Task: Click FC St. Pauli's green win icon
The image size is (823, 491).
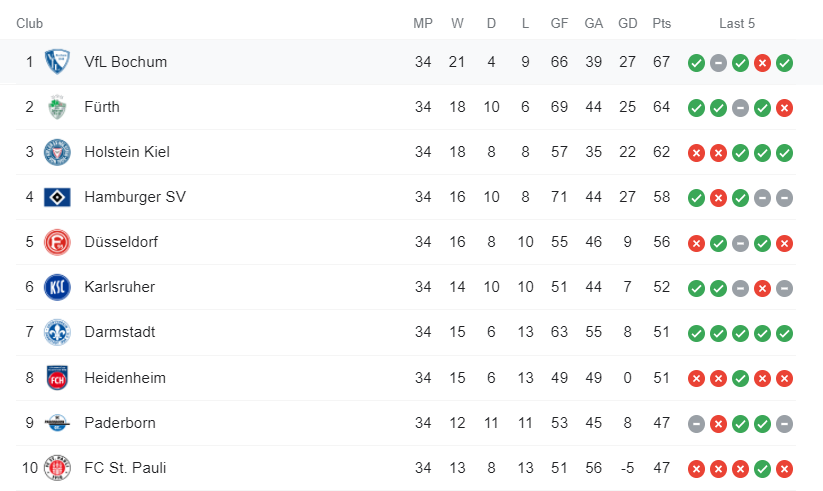Action: (762, 469)
